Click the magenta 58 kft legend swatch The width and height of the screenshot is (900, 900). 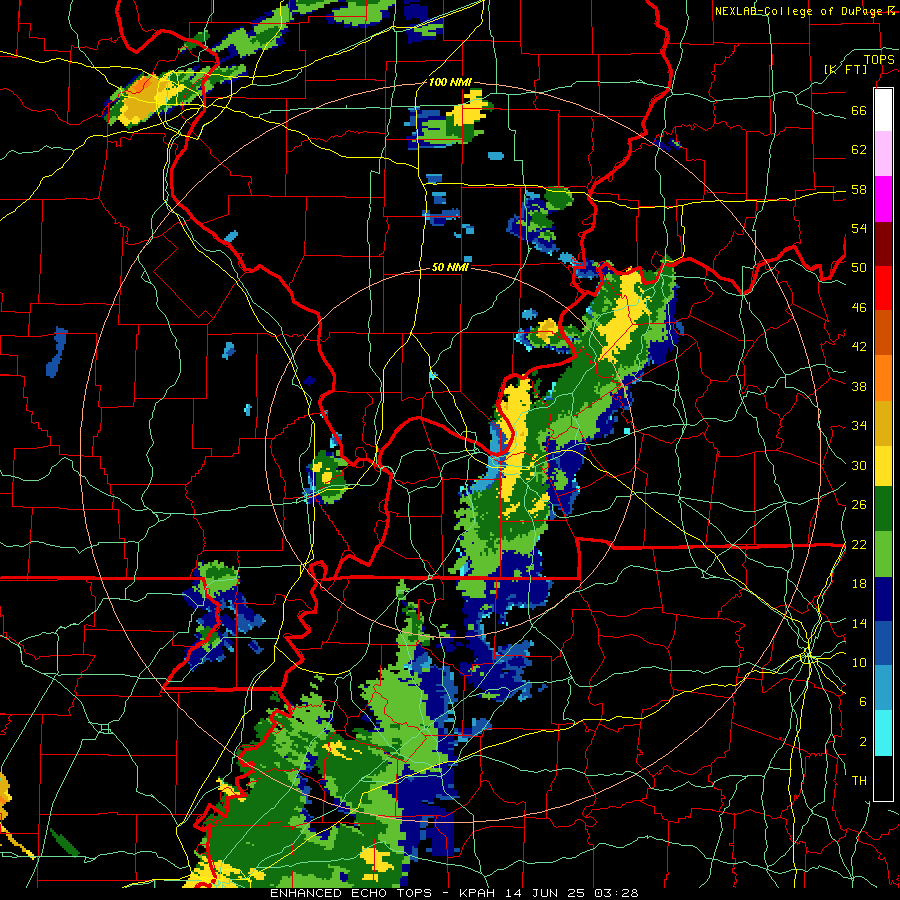(x=883, y=199)
